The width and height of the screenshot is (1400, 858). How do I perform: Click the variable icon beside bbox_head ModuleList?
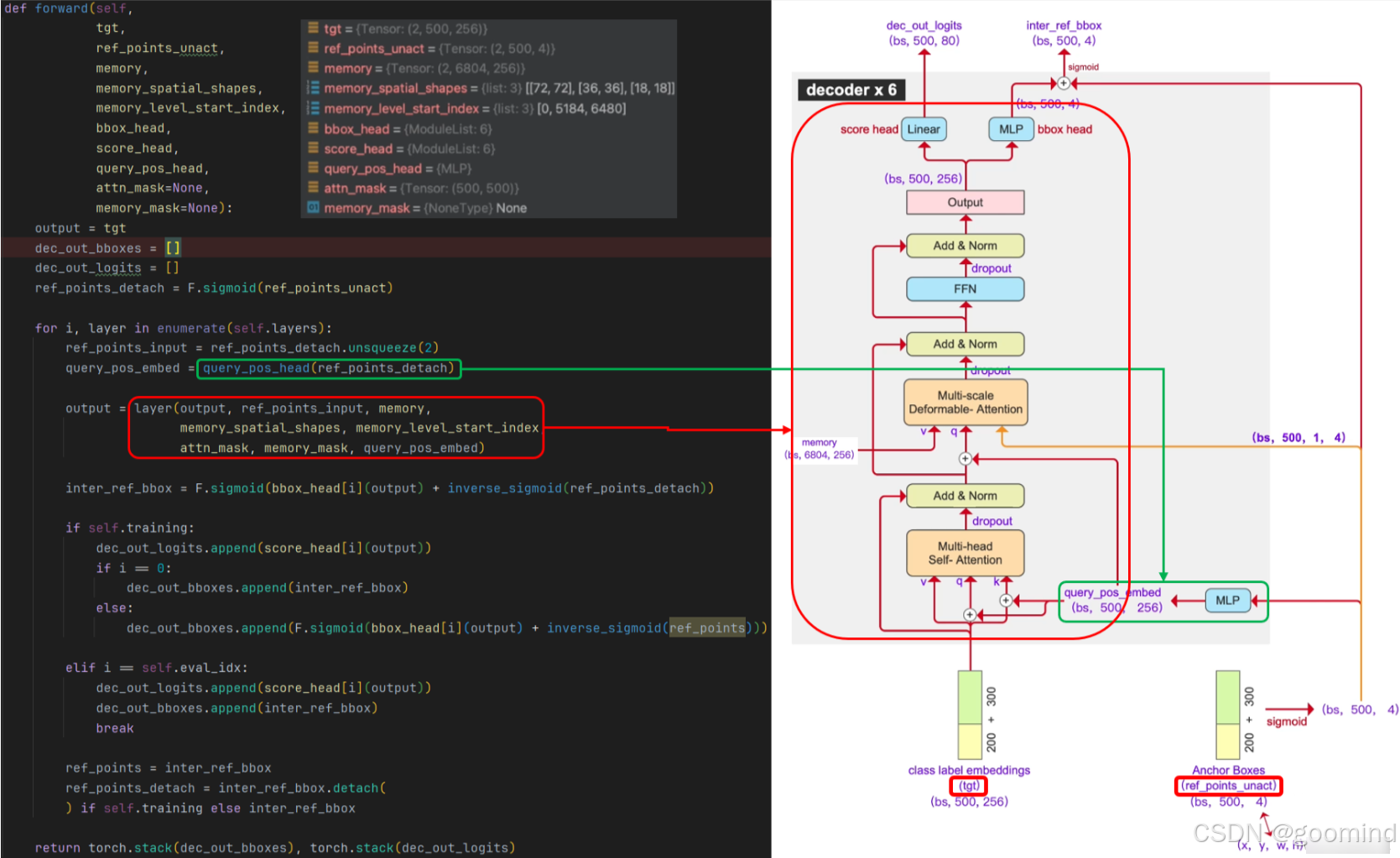pyautogui.click(x=313, y=127)
